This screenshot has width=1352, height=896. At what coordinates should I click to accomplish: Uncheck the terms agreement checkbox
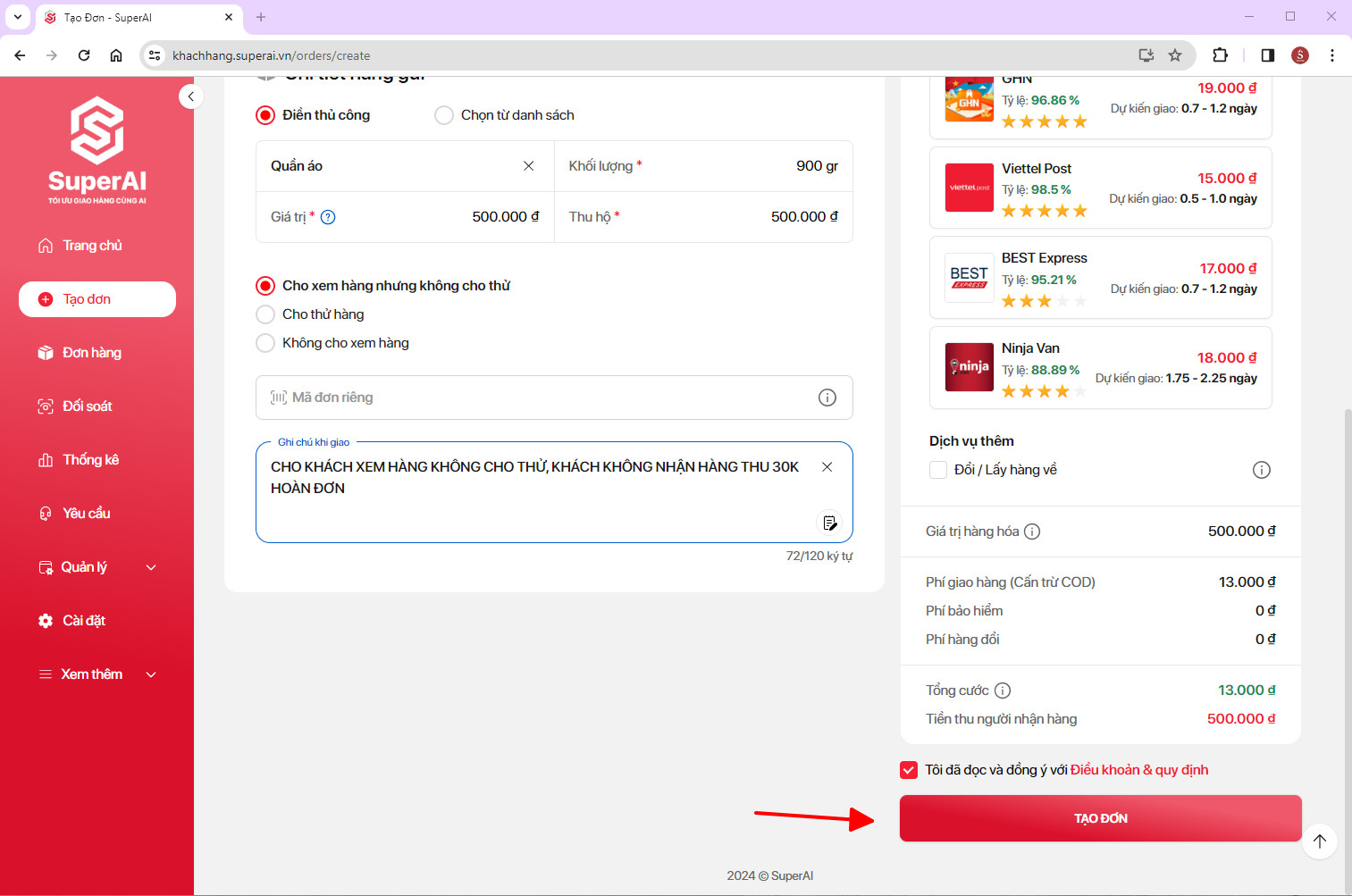pos(909,770)
